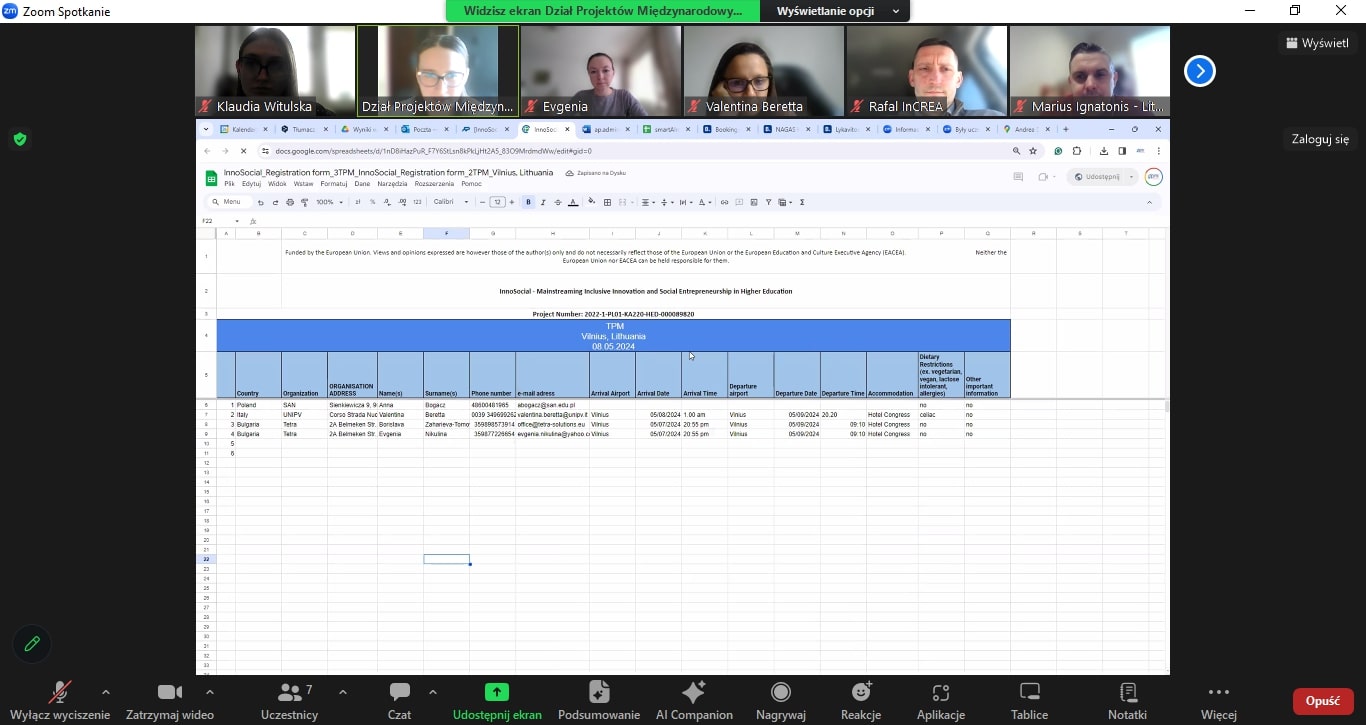Click the annotation pencil icon
Image resolution: width=1366 pixels, height=725 pixels.
click(x=32, y=644)
